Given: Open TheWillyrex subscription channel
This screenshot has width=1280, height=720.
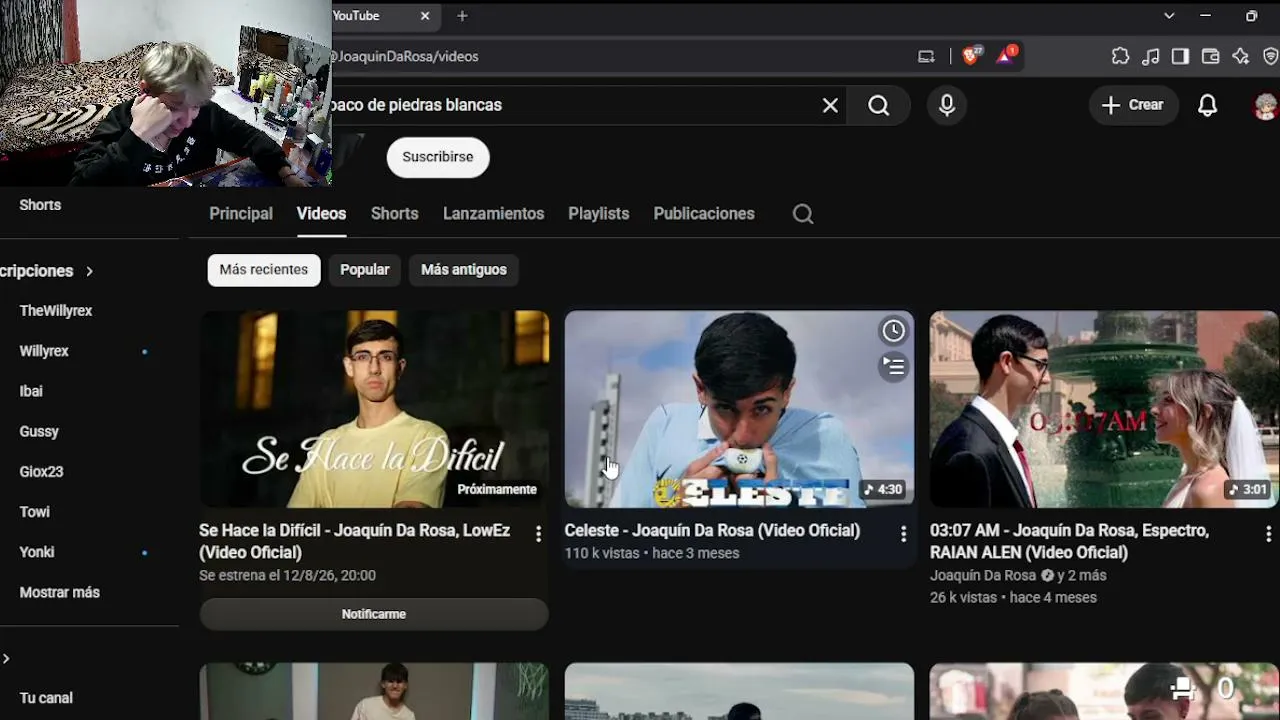Looking at the screenshot, I should [x=56, y=311].
